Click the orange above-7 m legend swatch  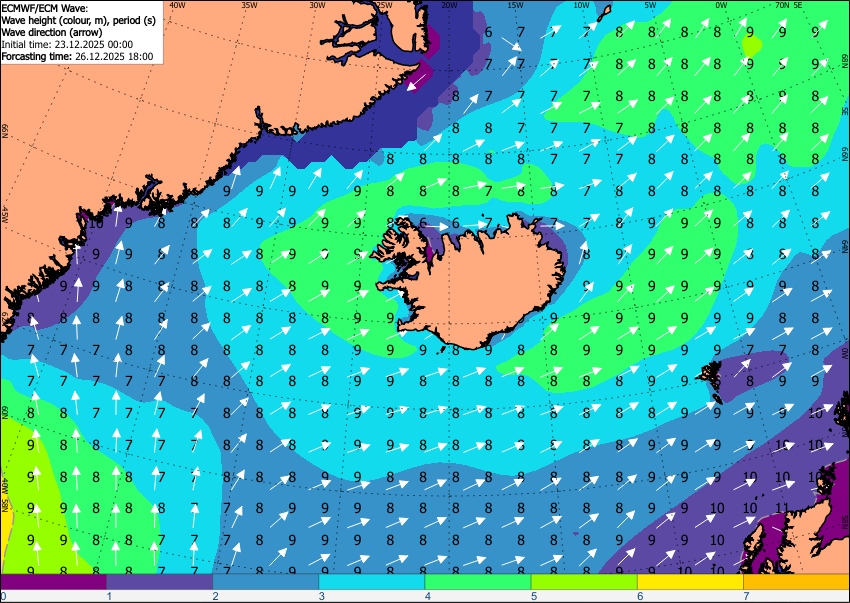[x=797, y=581]
